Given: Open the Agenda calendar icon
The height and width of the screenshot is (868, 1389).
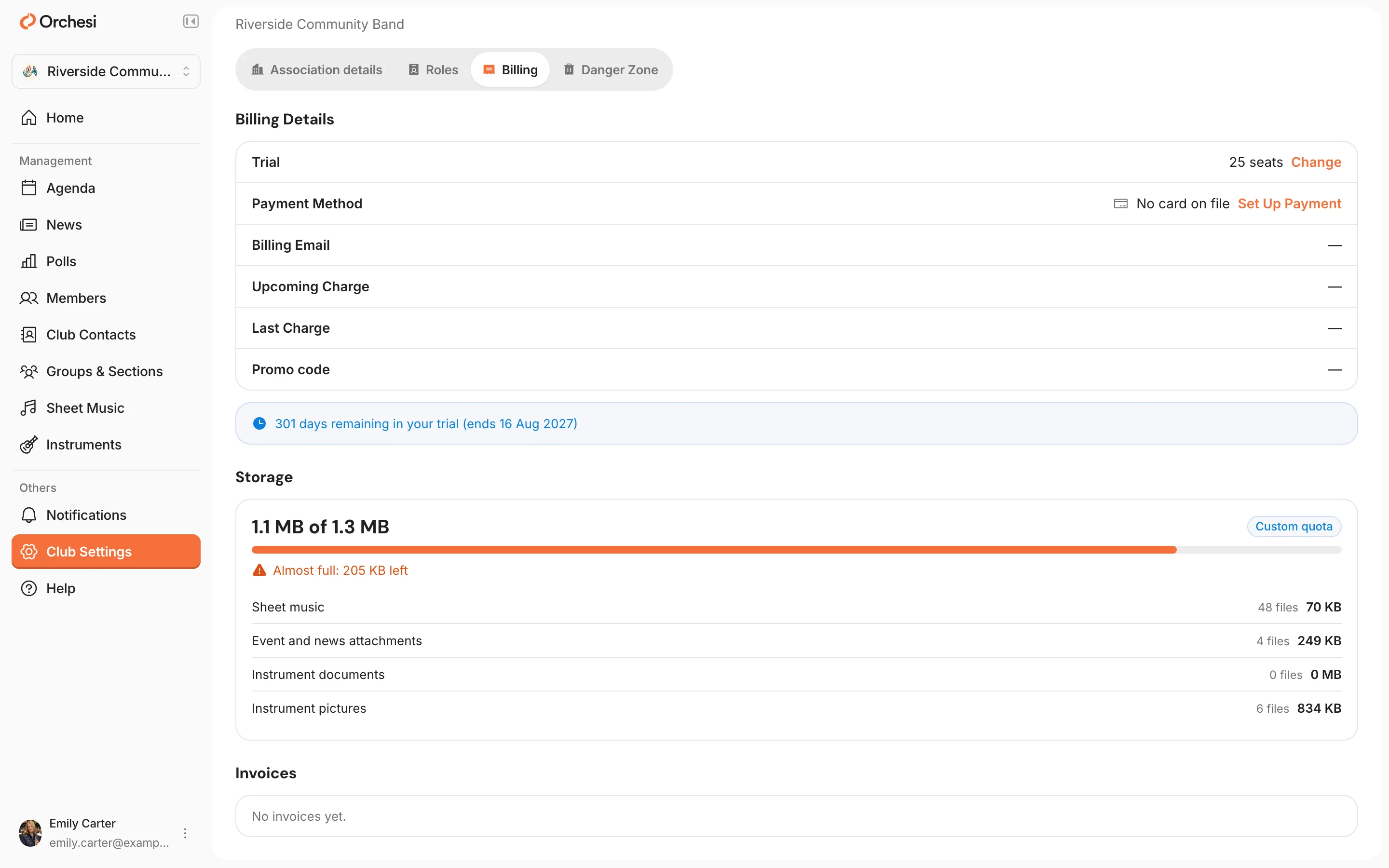Looking at the screenshot, I should coord(29,188).
